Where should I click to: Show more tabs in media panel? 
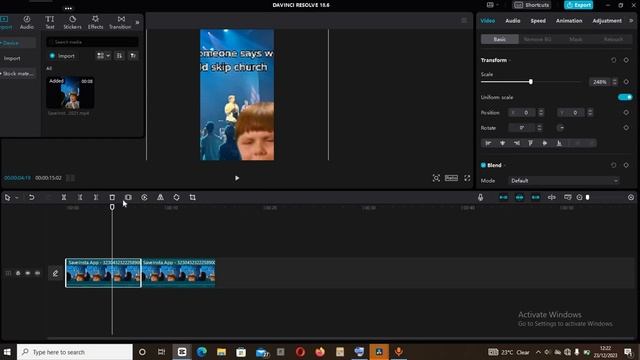(138, 22)
